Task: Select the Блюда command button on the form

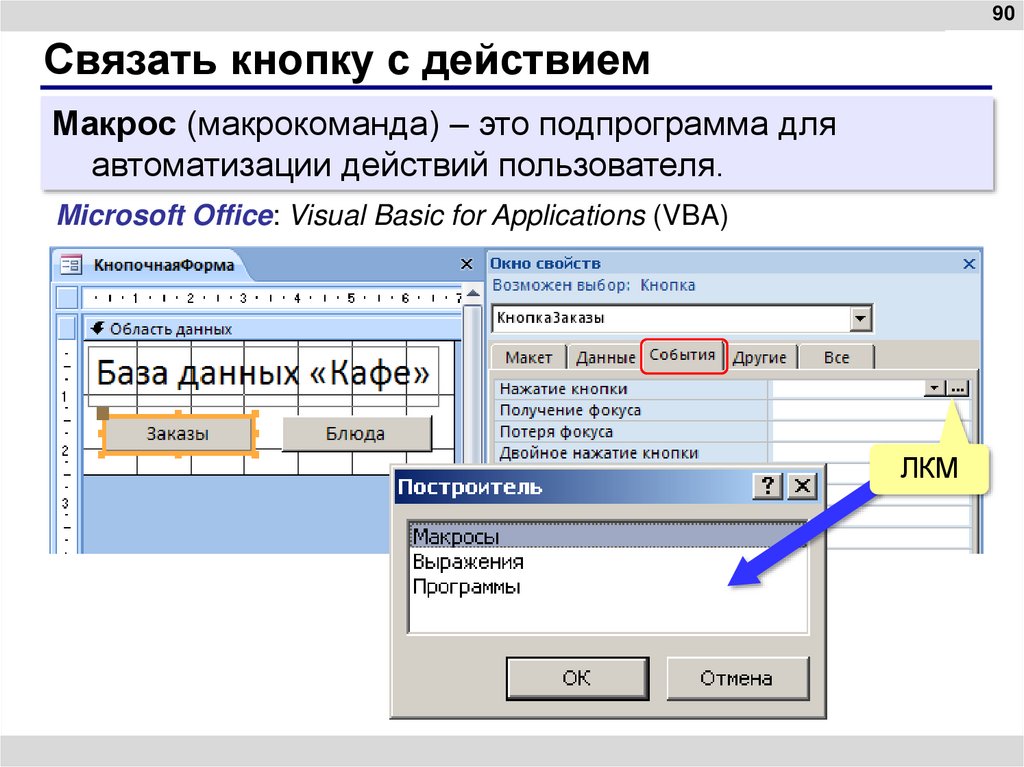Action: point(358,434)
